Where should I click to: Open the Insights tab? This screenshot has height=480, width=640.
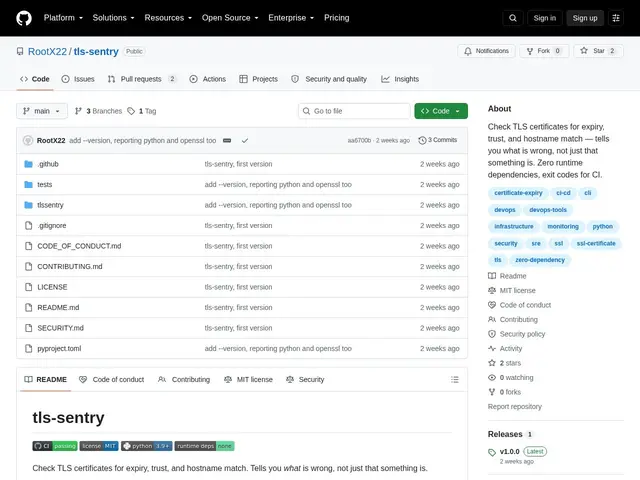pos(400,79)
